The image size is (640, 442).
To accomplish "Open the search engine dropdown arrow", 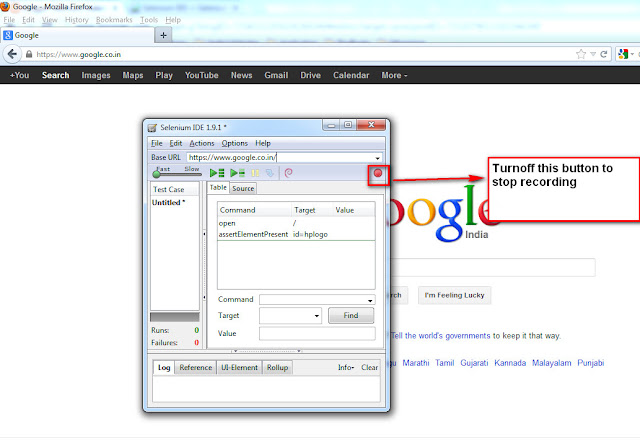I will pos(633,54).
